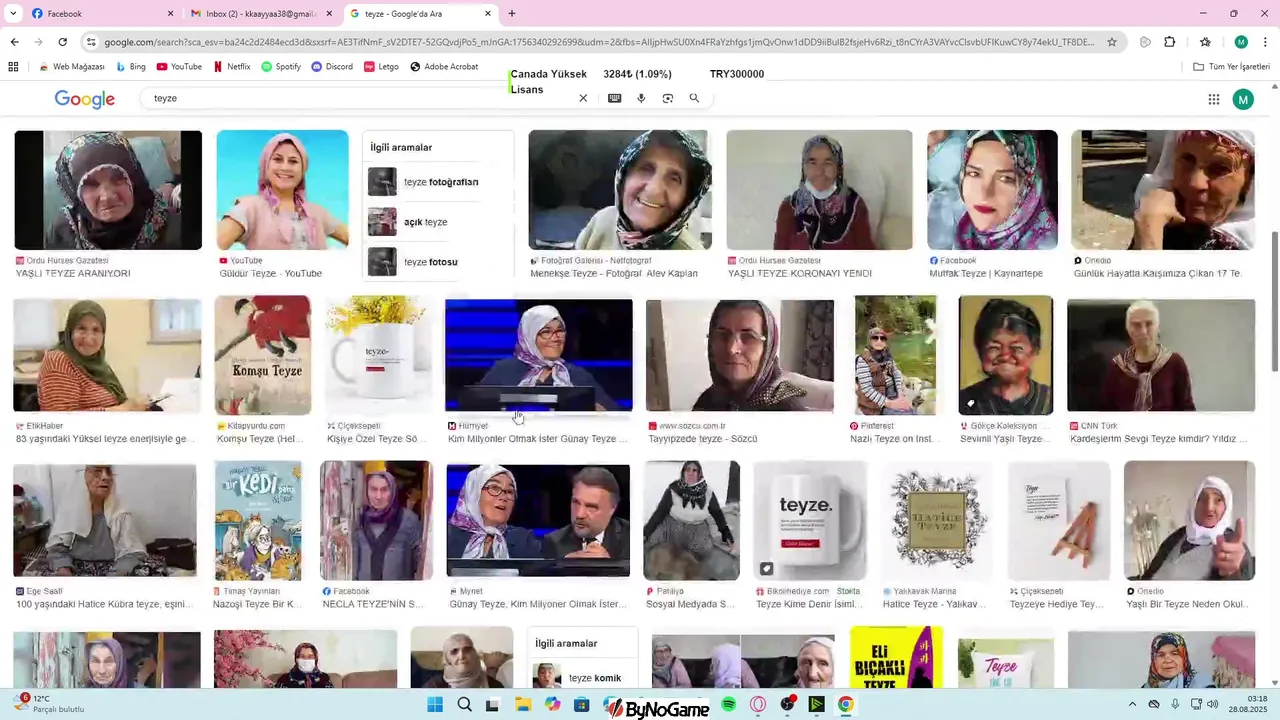Open the Discord bookmark
The image size is (1280, 720).
tap(332, 67)
